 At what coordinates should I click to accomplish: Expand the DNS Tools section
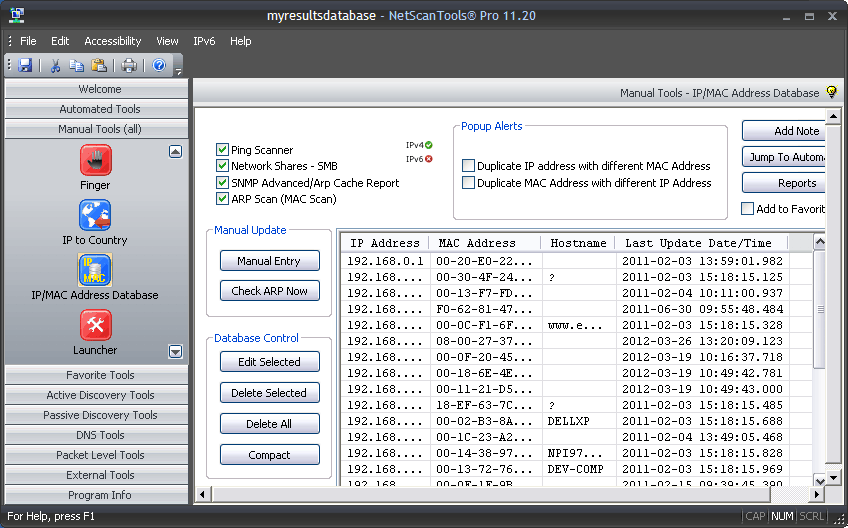point(96,435)
